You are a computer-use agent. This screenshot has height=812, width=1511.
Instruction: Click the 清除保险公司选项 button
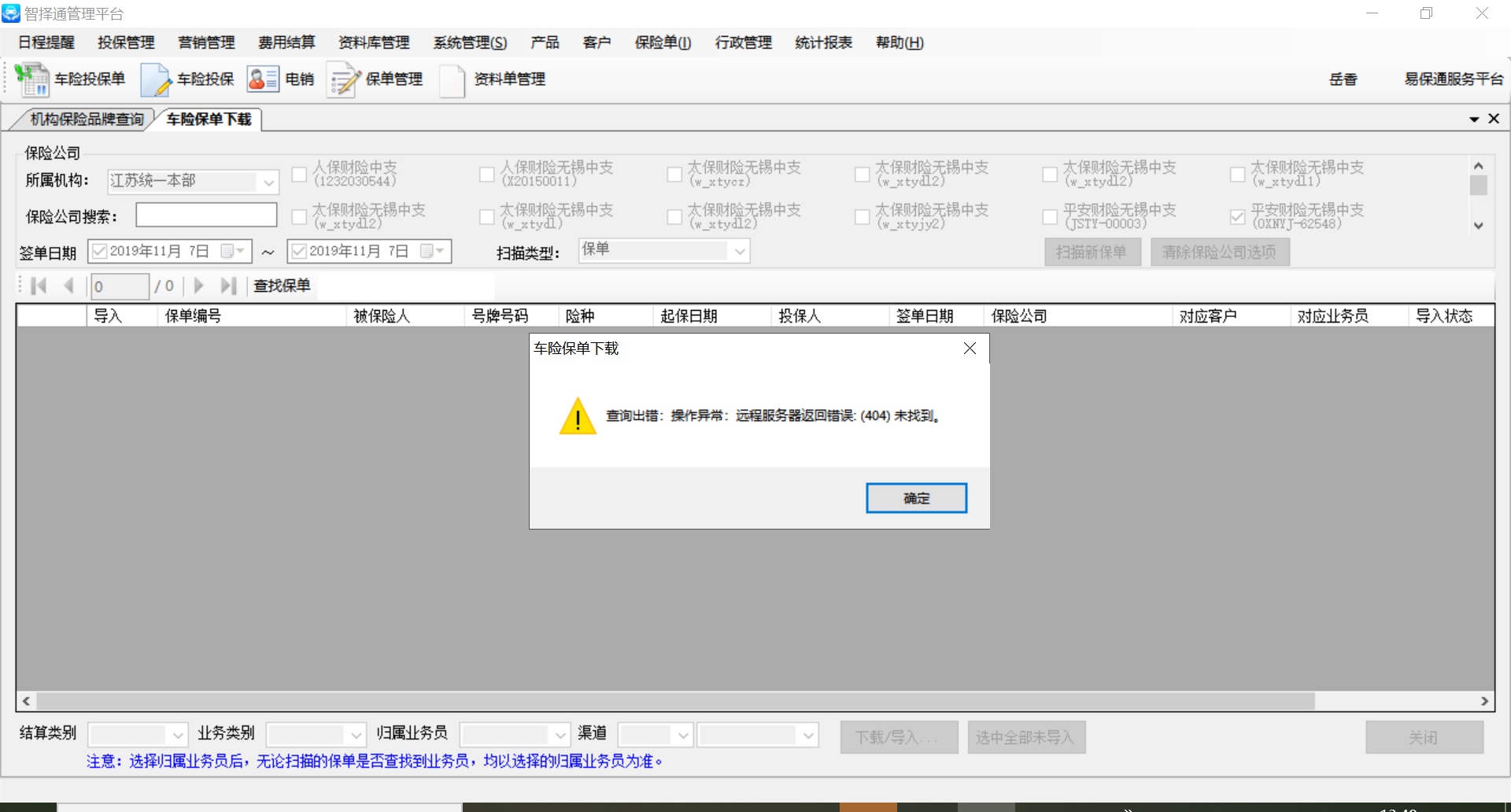click(1220, 252)
